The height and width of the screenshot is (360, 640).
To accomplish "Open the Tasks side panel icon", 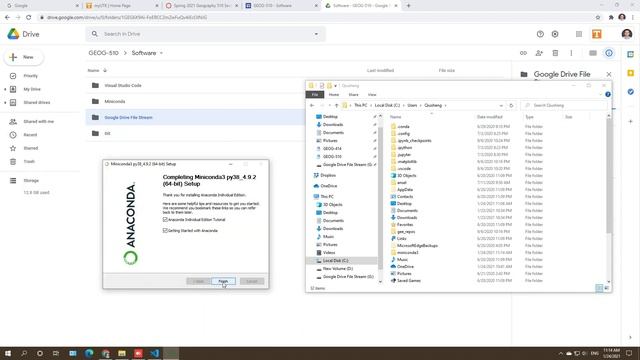I will click(631, 92).
